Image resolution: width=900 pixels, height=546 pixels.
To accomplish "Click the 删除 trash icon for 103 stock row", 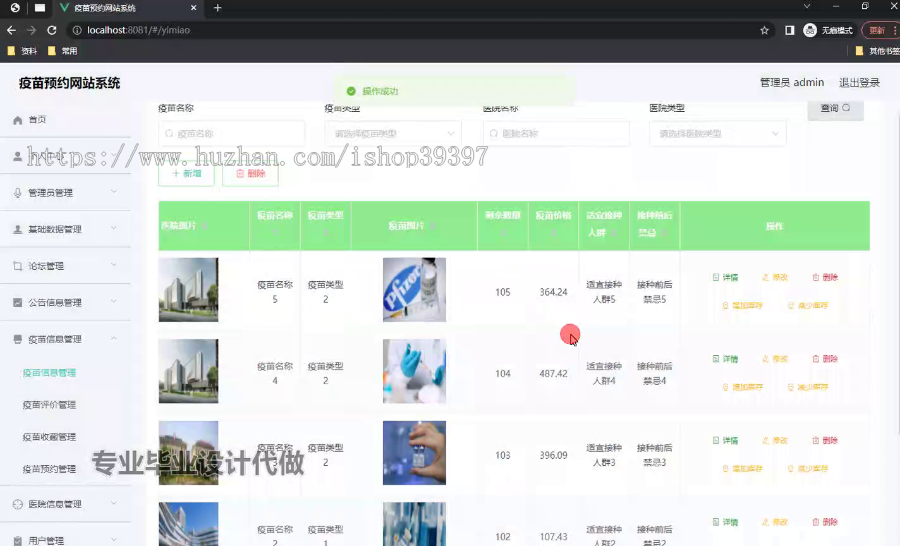I will tap(816, 440).
